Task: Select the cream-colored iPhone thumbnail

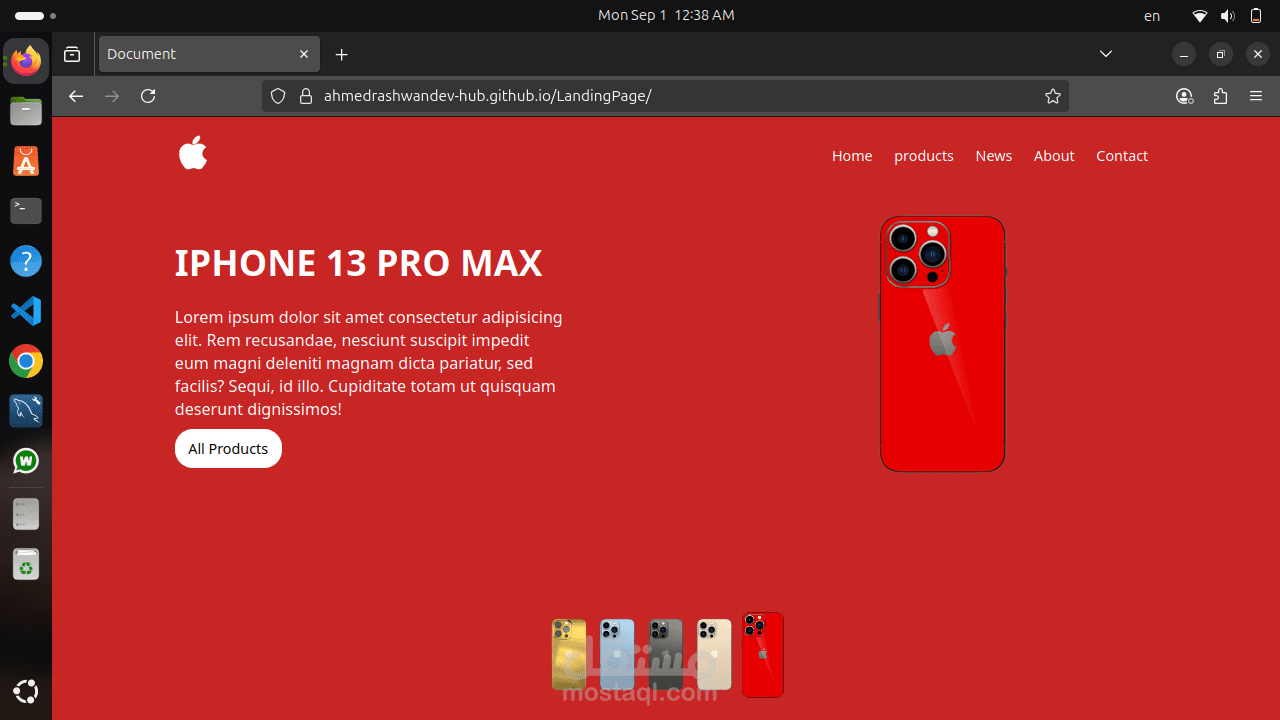Action: coord(714,655)
